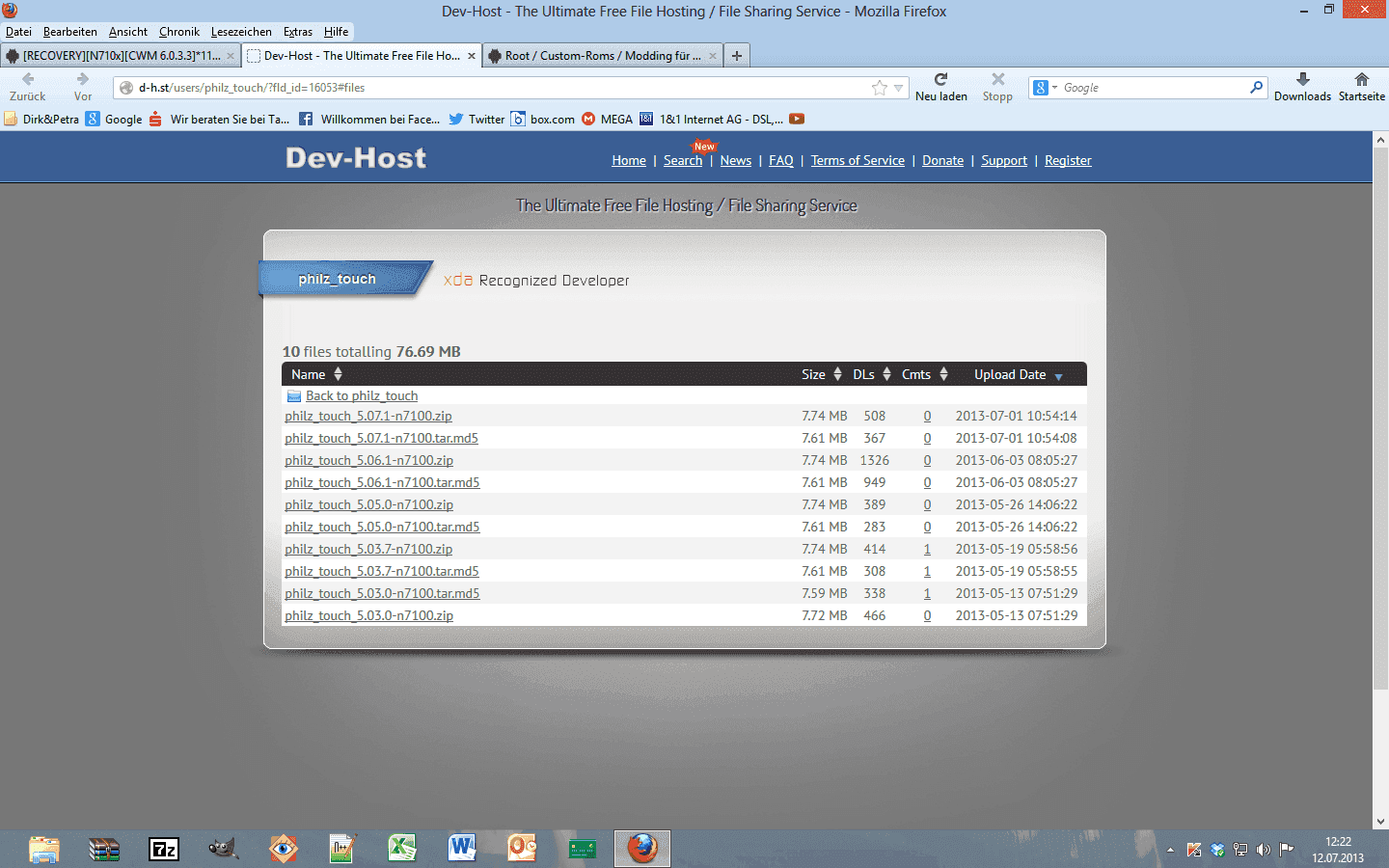Bookmark this page with the star icon
Screen dimensions: 1389x868
pos(880,88)
